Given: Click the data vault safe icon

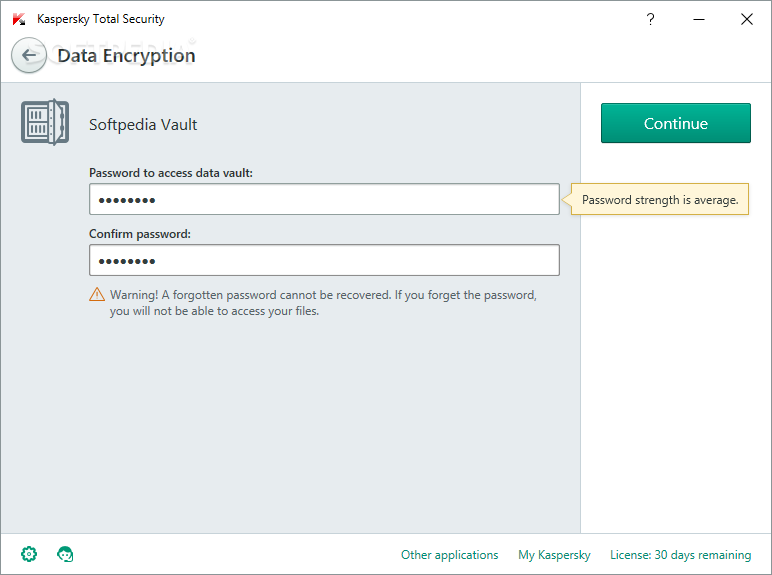Looking at the screenshot, I should (x=44, y=123).
